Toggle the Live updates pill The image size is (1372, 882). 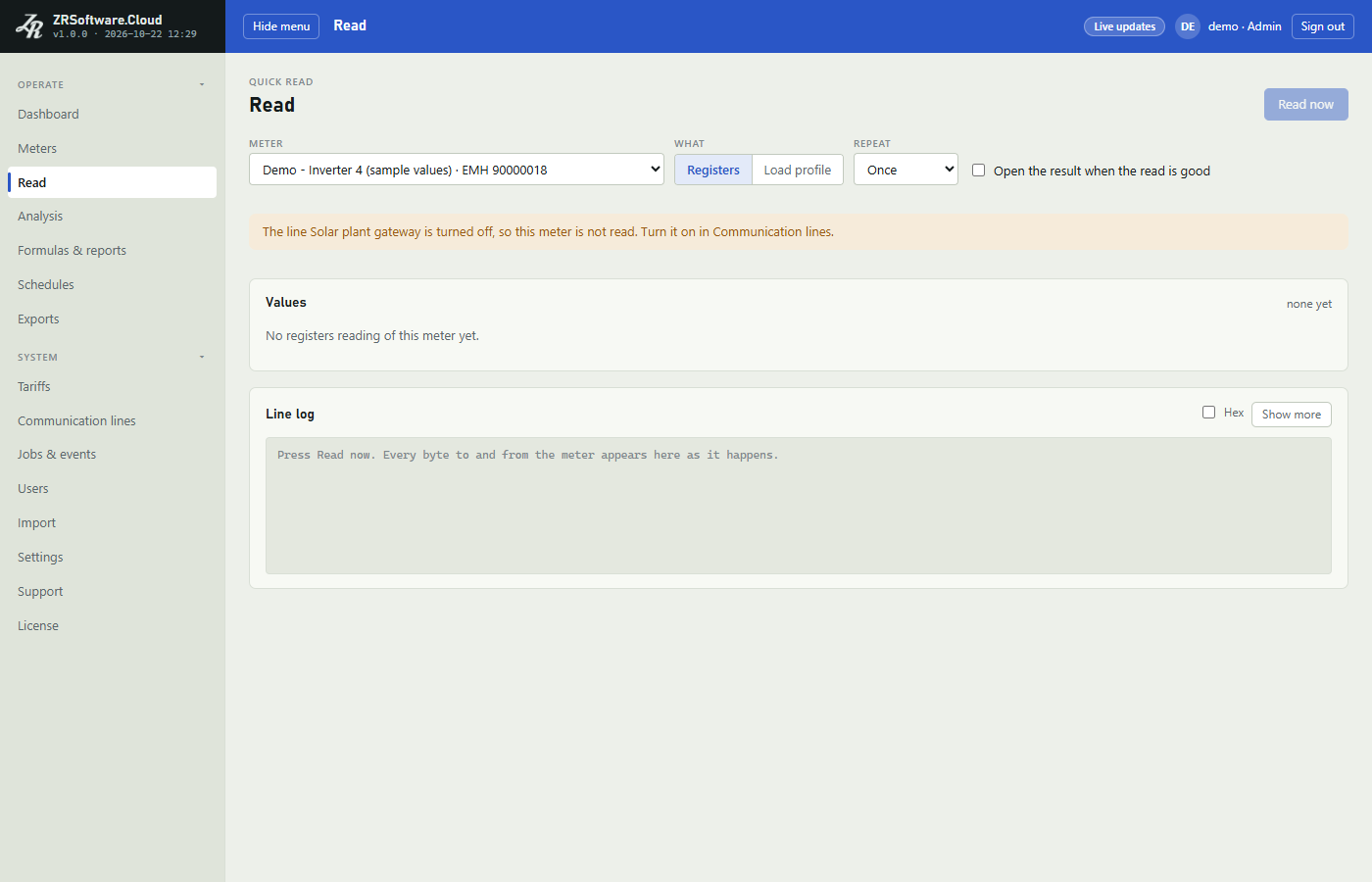[x=1124, y=26]
